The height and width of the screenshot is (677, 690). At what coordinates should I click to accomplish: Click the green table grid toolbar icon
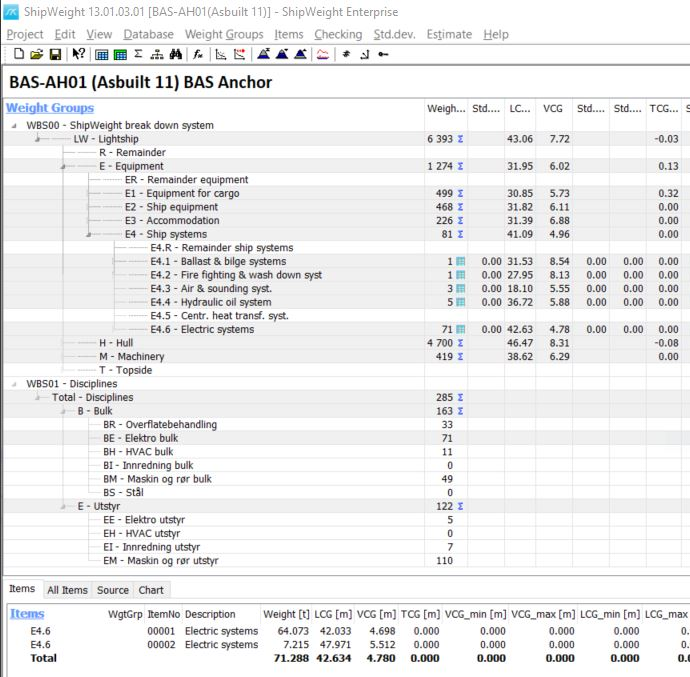(120, 54)
